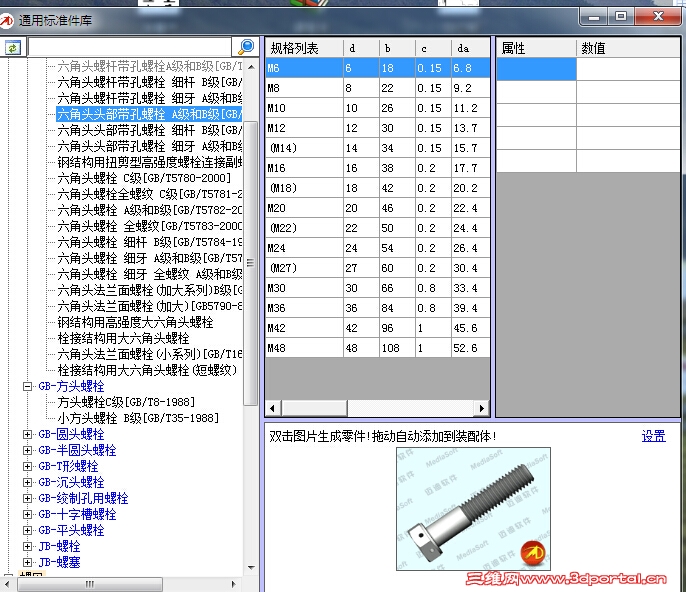
Task: Select 钢结构用扭剪型高强度螺栓连接副 item
Action: [150, 162]
